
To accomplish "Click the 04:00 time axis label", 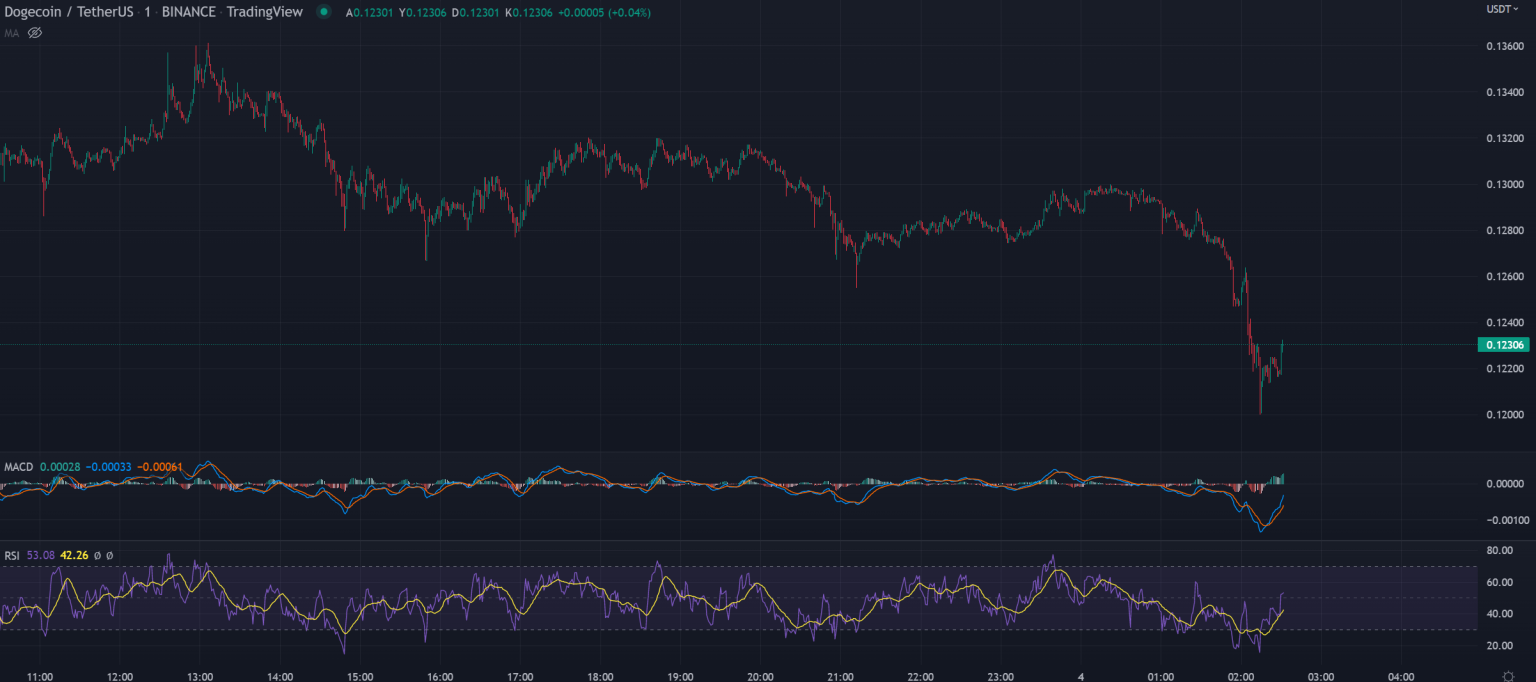I will point(1401,676).
